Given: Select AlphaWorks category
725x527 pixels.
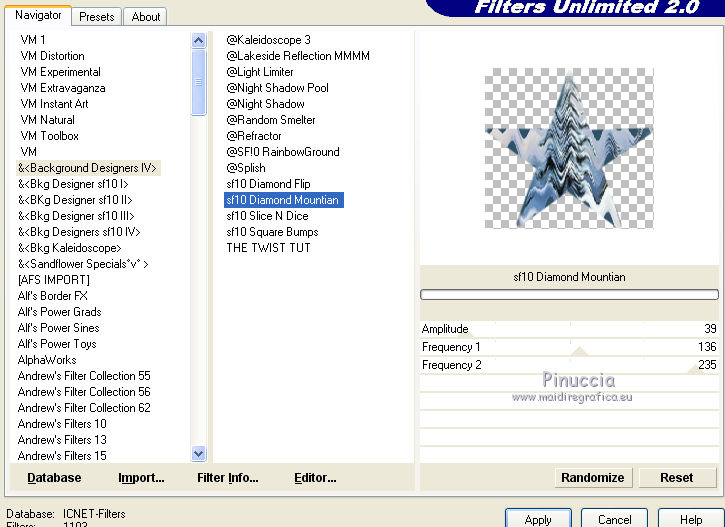Looking at the screenshot, I should coord(47,360).
